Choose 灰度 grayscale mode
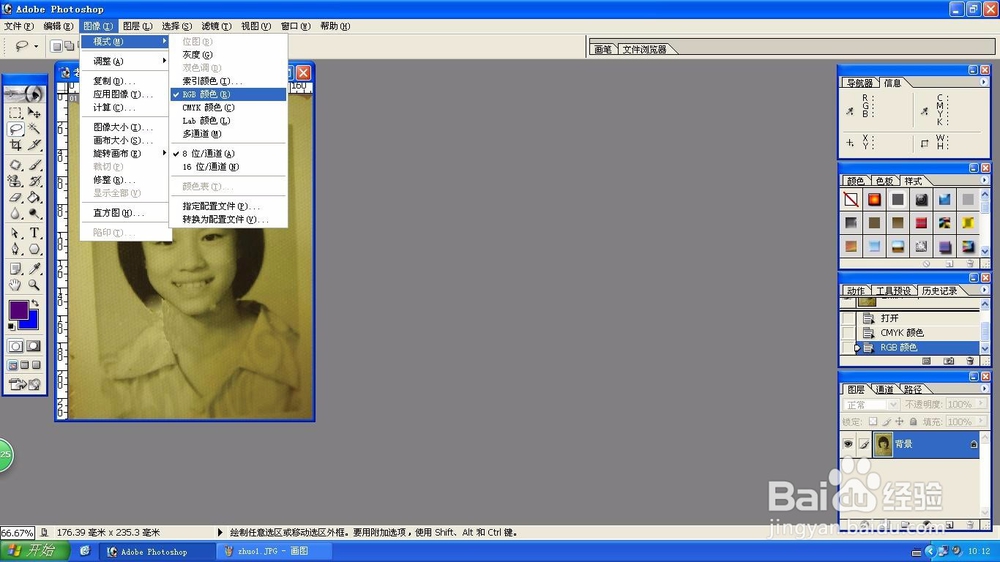Image resolution: width=1000 pixels, height=562 pixels. tap(228, 55)
